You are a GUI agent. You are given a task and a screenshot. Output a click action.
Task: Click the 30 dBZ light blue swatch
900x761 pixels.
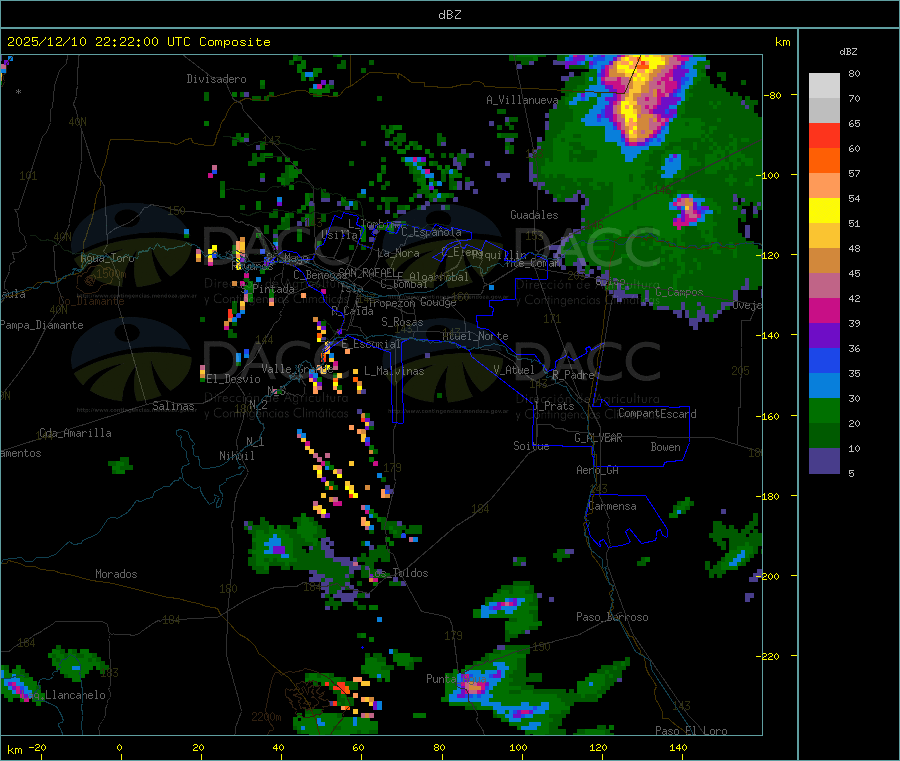(824, 386)
